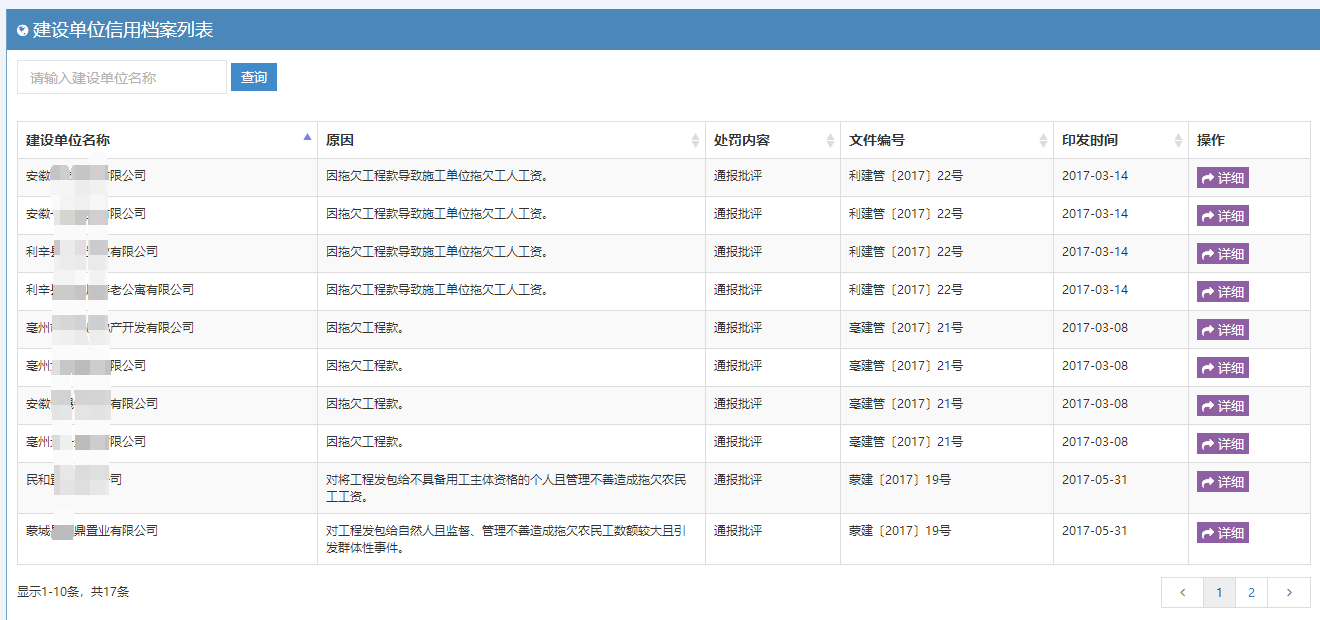Screen dimensions: 1320x620
Task: Click the 查询 search button
Action: [x=254, y=77]
